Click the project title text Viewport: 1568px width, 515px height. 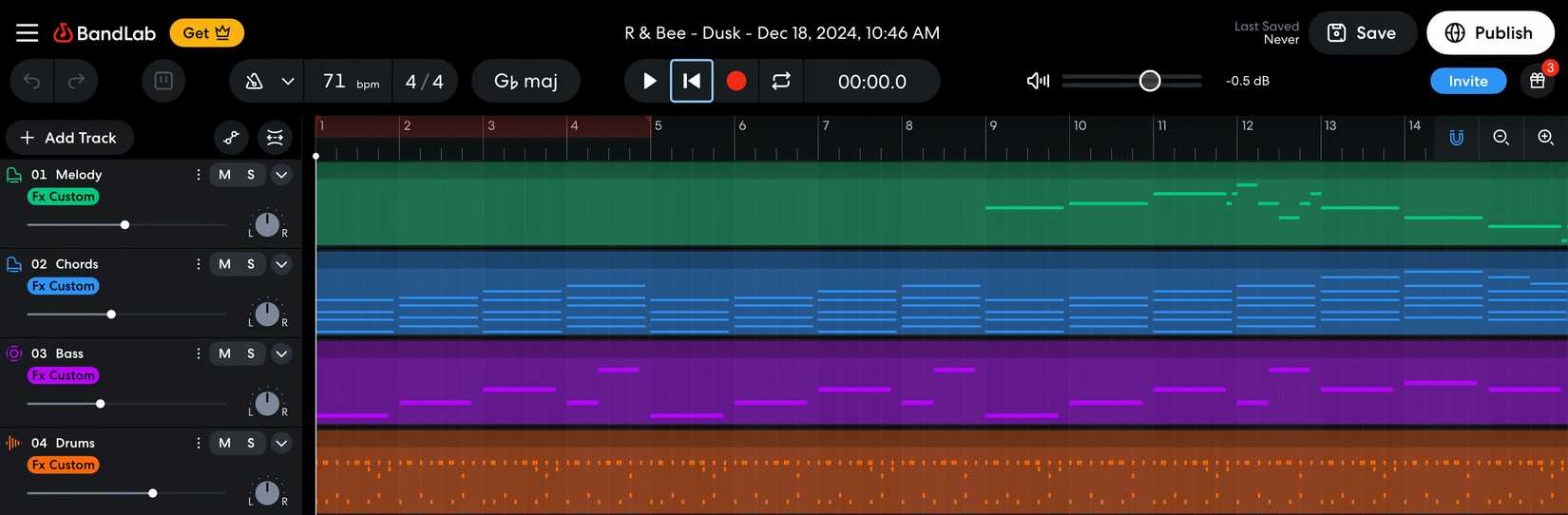[x=782, y=33]
